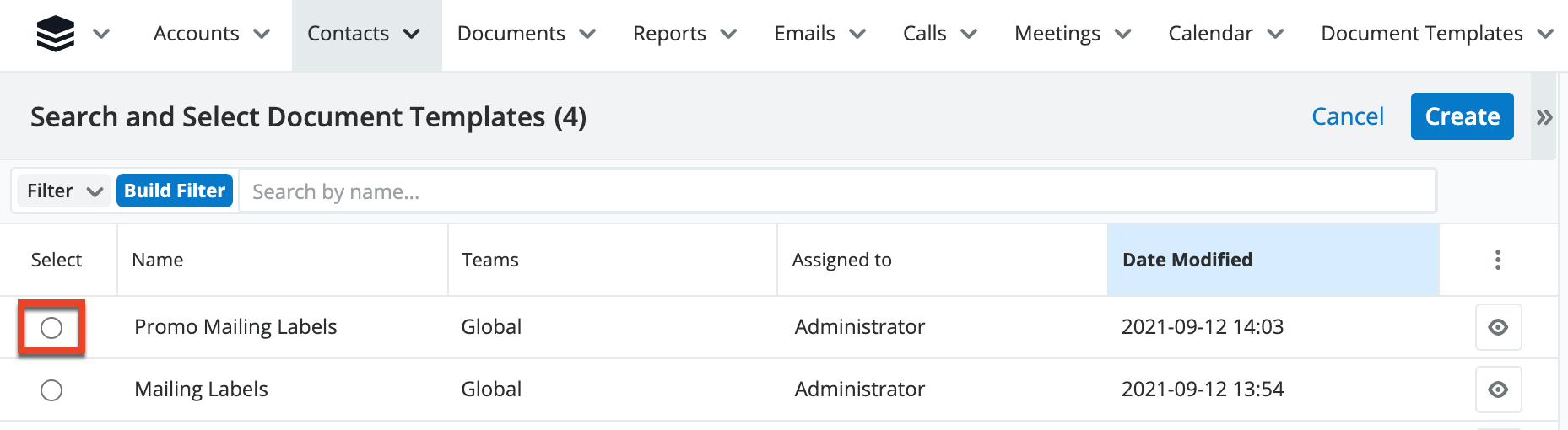Open the Filter dropdown

tap(64, 191)
